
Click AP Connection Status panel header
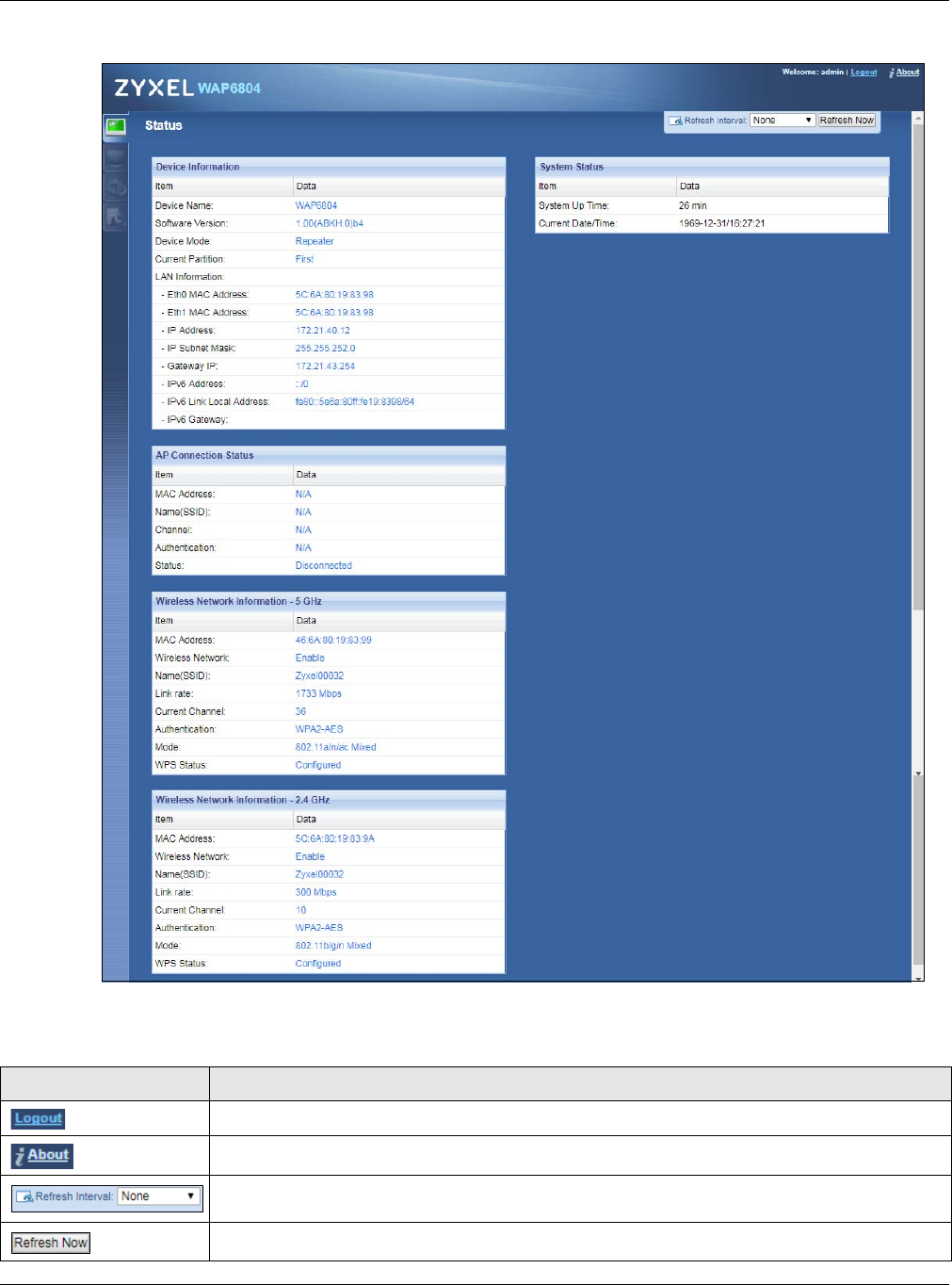(329, 455)
